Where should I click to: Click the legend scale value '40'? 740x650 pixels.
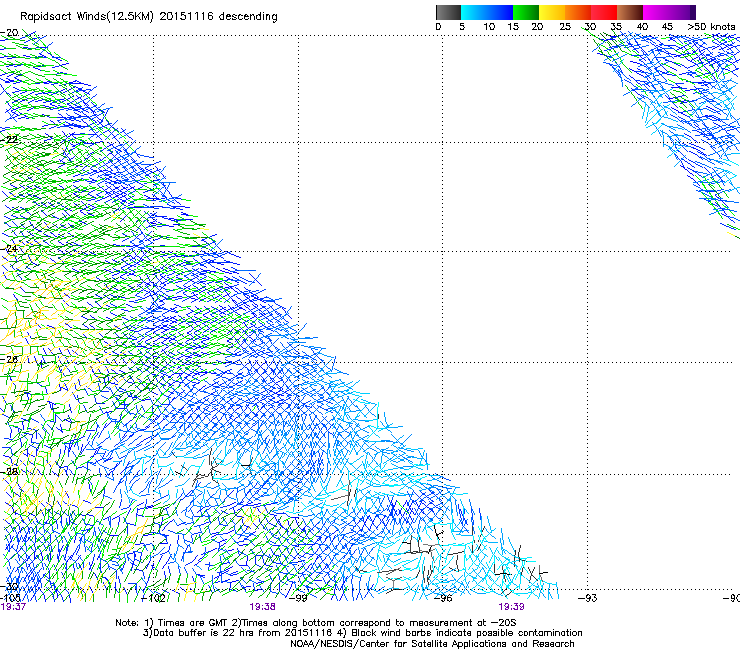642,26
